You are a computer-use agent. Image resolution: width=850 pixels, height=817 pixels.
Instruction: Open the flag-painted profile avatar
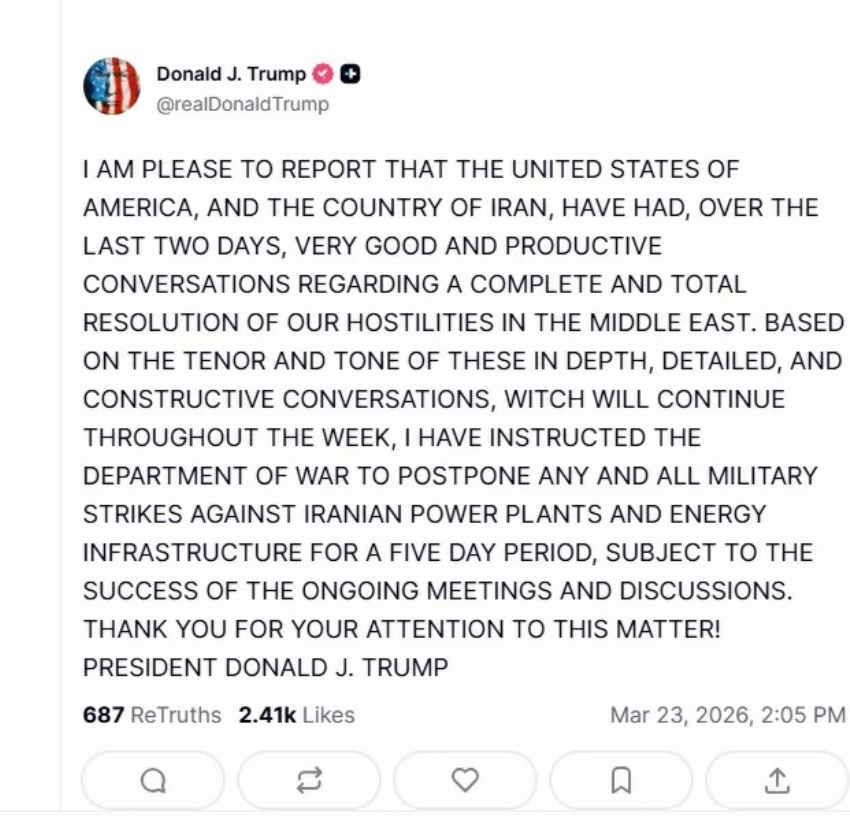point(112,86)
